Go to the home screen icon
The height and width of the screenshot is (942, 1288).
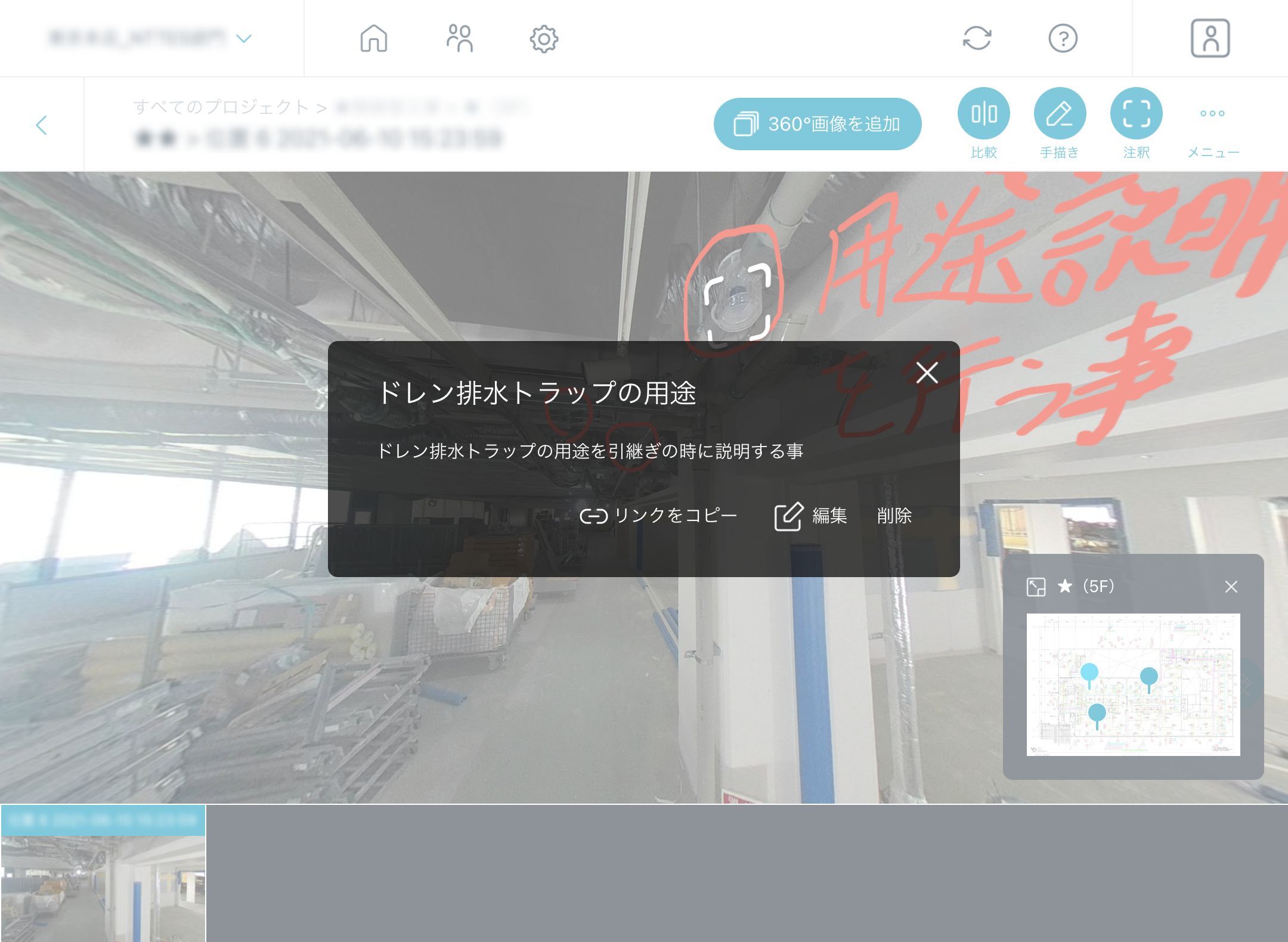[374, 39]
